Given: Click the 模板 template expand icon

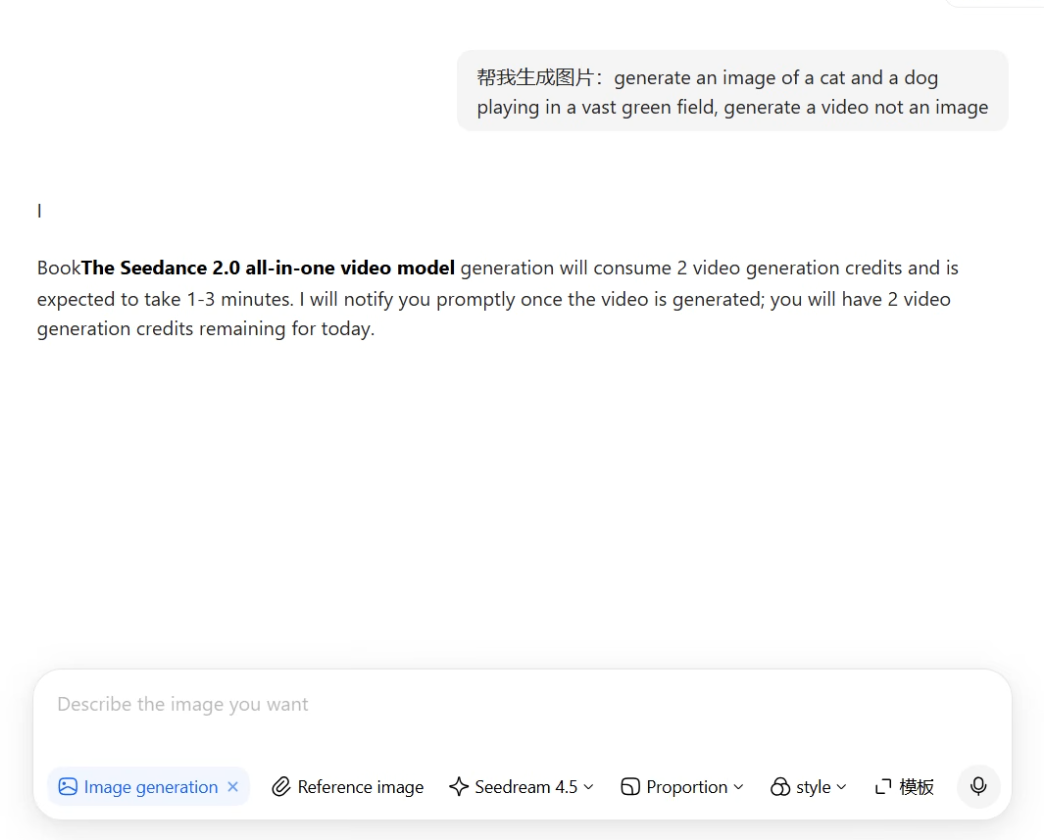Looking at the screenshot, I should pyautogui.click(x=883, y=787).
